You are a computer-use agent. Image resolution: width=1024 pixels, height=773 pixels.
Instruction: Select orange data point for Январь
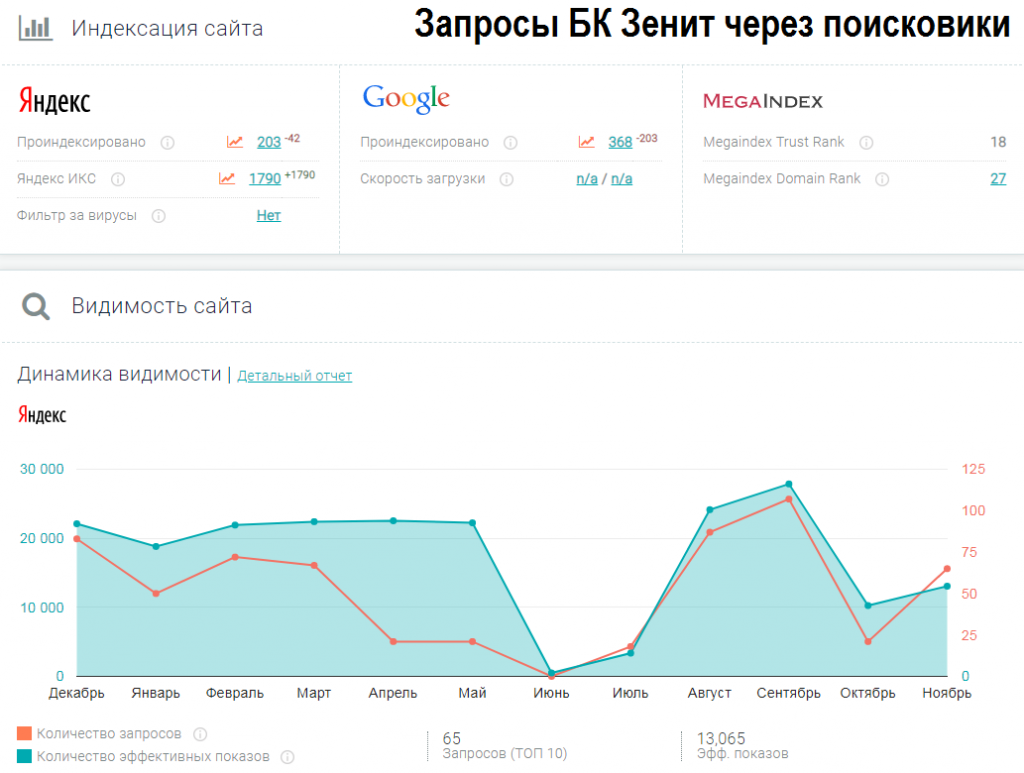pos(156,593)
